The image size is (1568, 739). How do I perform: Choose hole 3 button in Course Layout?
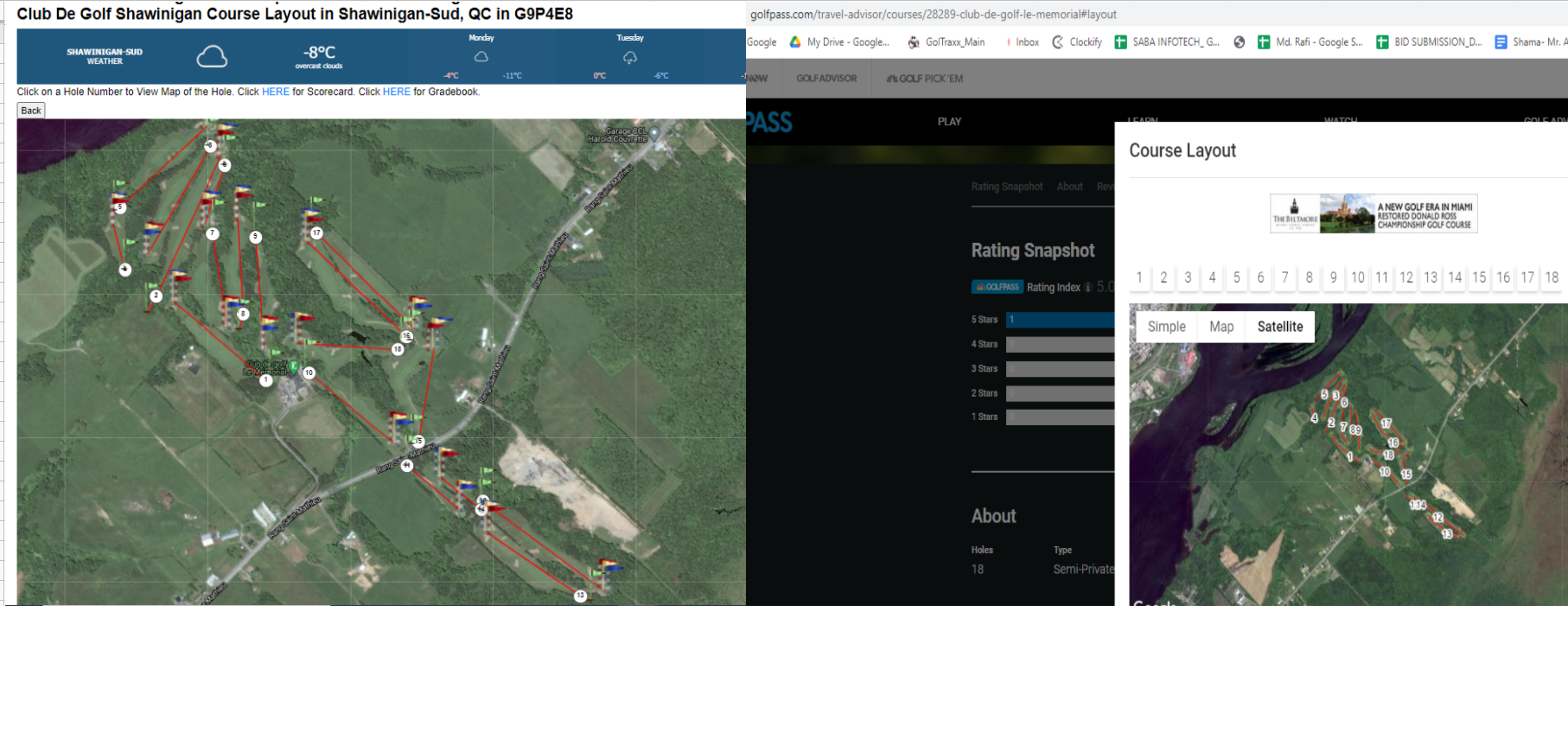[x=1188, y=277]
